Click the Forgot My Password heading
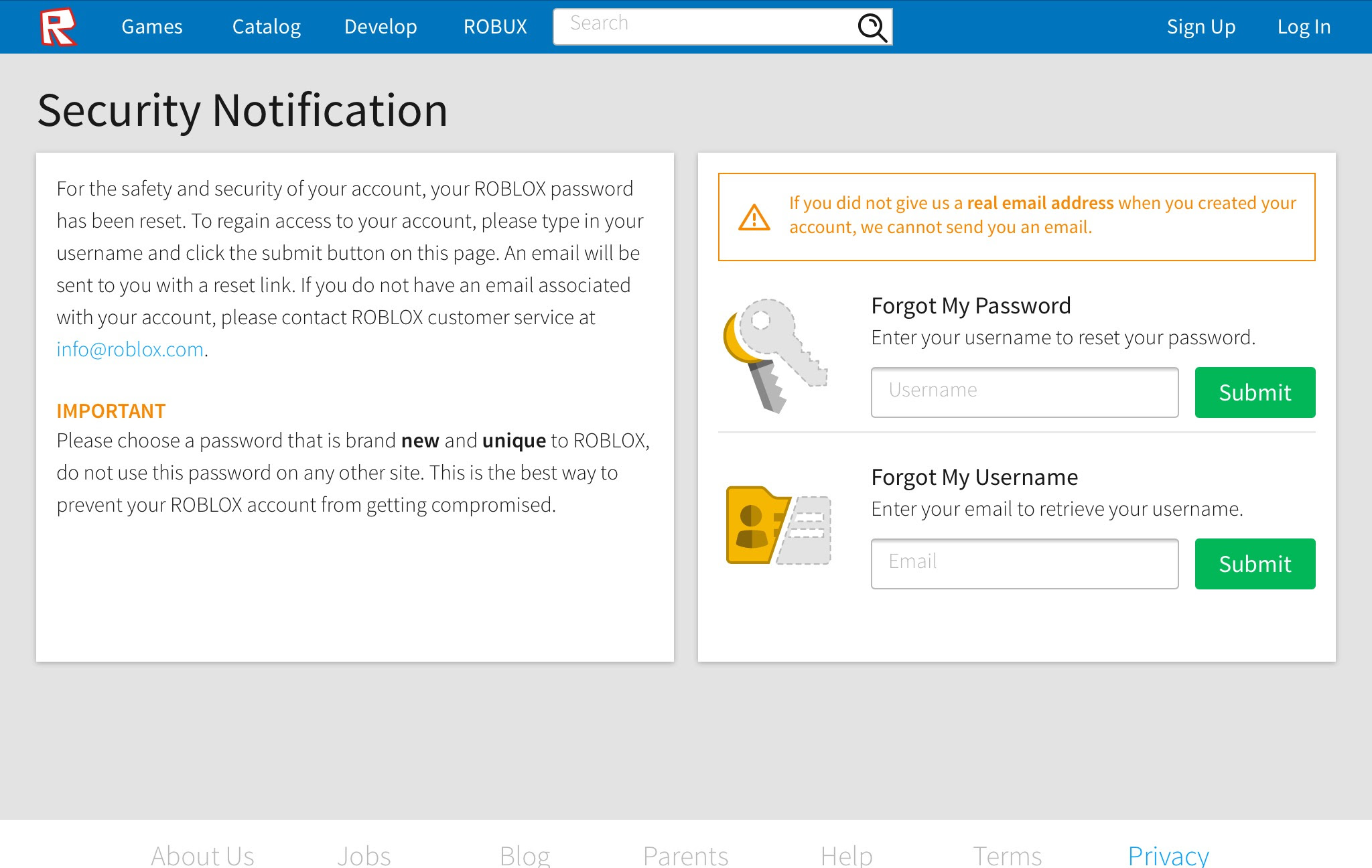This screenshot has width=1372, height=868. (x=971, y=306)
